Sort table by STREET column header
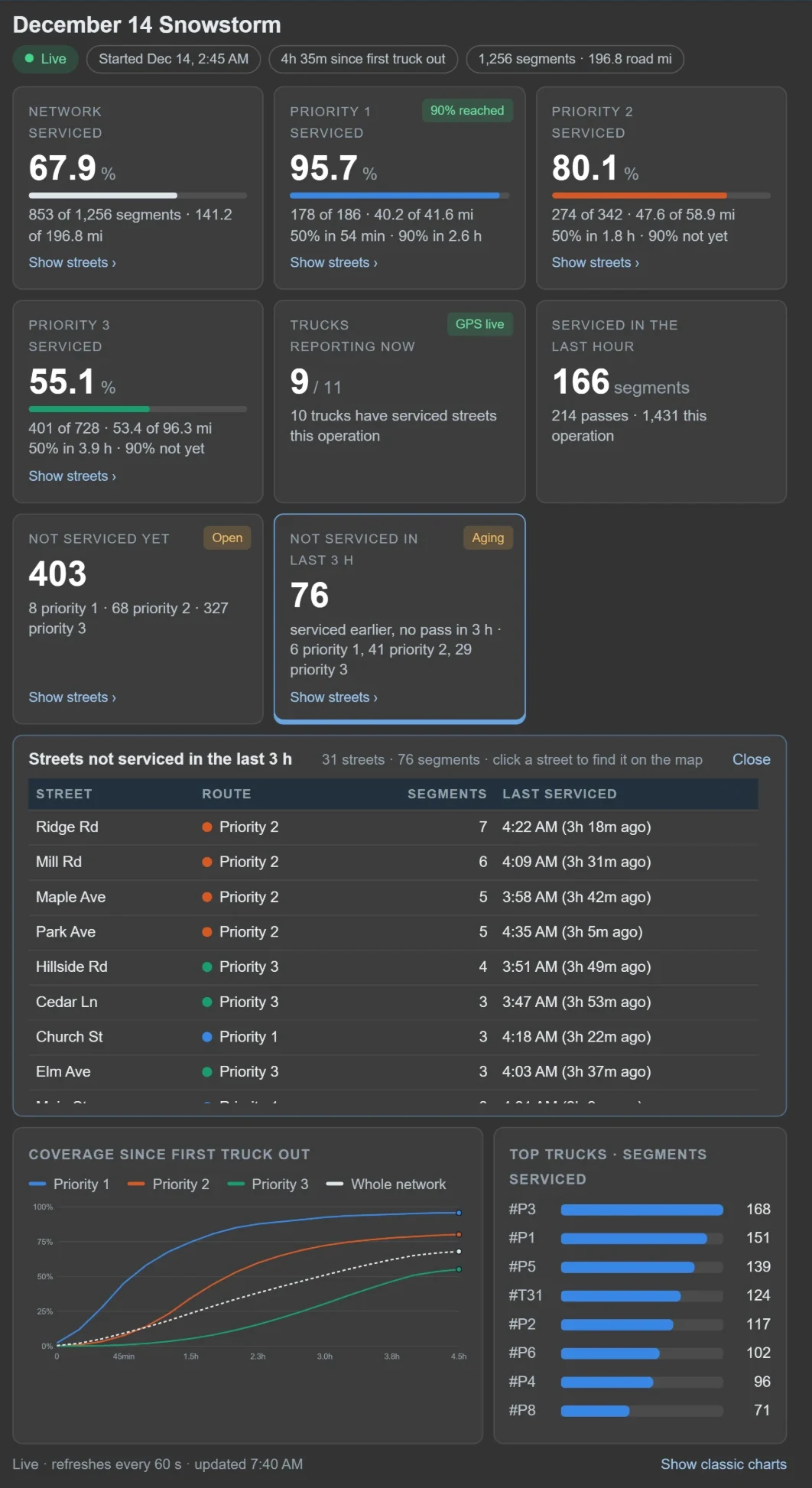812x1488 pixels. click(63, 794)
